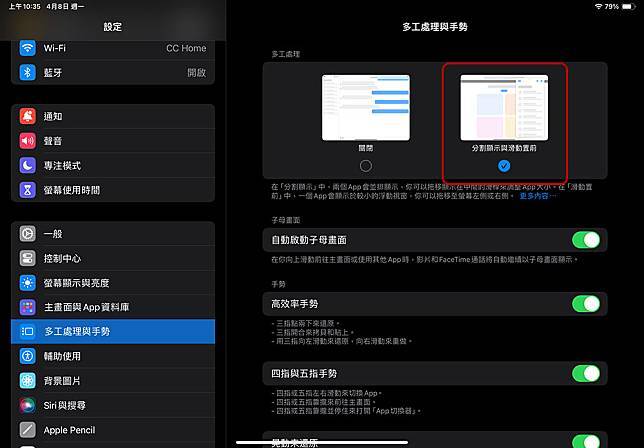Tap the 關閉 mode preview thumbnail
Viewport: 644px width, 448px height.
pos(366,108)
